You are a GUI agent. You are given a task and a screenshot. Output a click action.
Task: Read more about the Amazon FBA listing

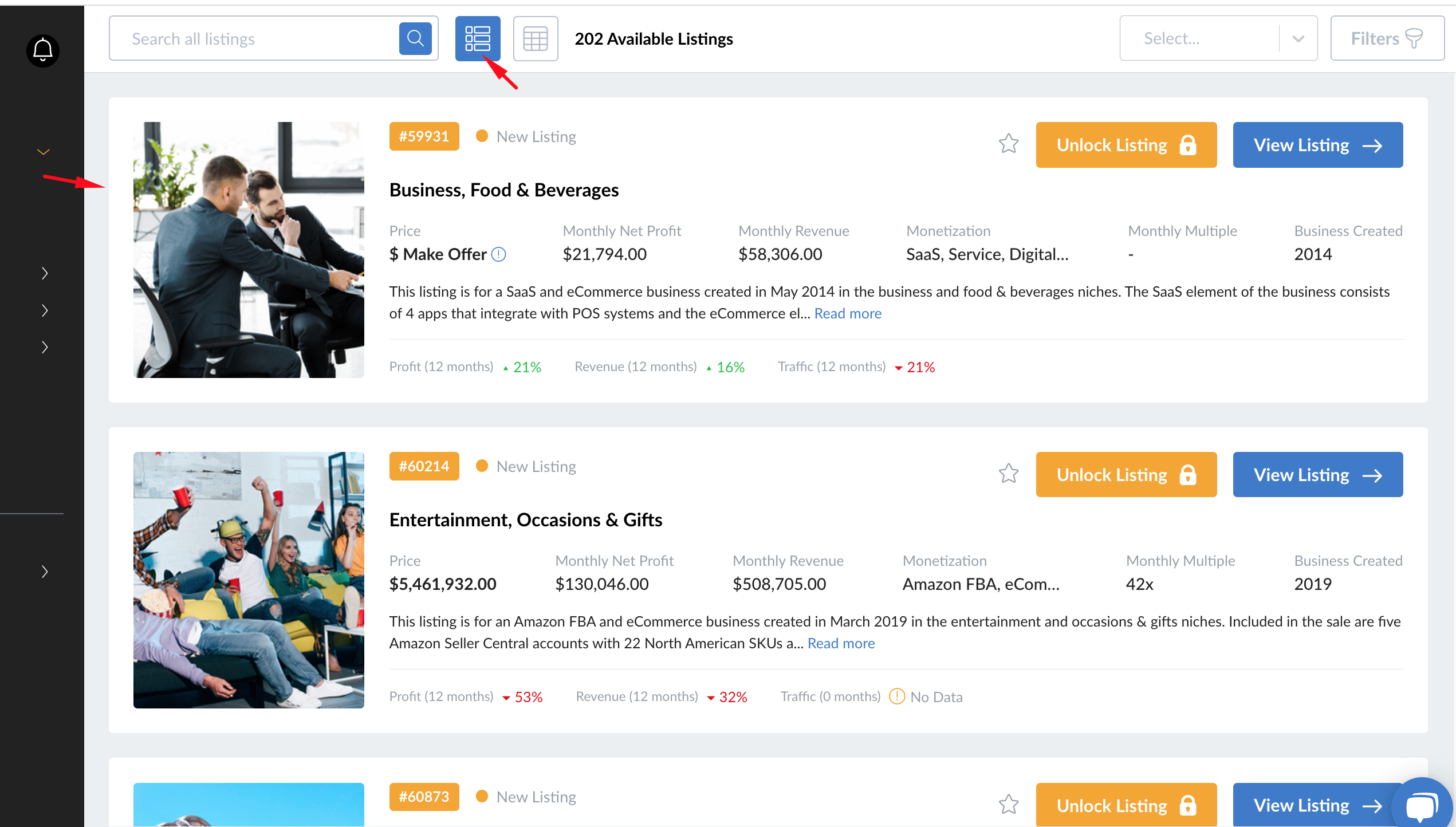[x=841, y=643]
